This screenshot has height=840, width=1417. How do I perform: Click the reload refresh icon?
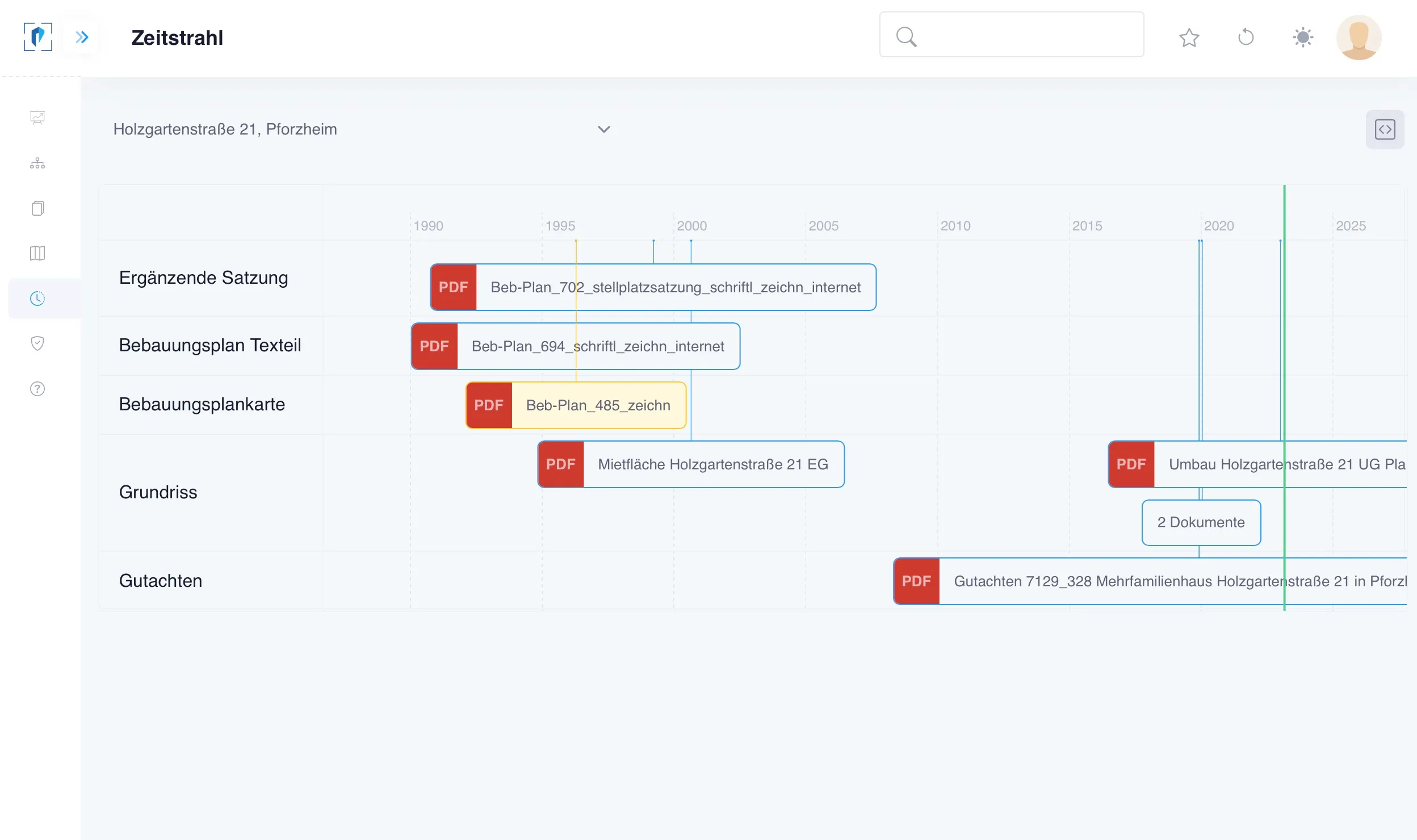pos(1246,37)
